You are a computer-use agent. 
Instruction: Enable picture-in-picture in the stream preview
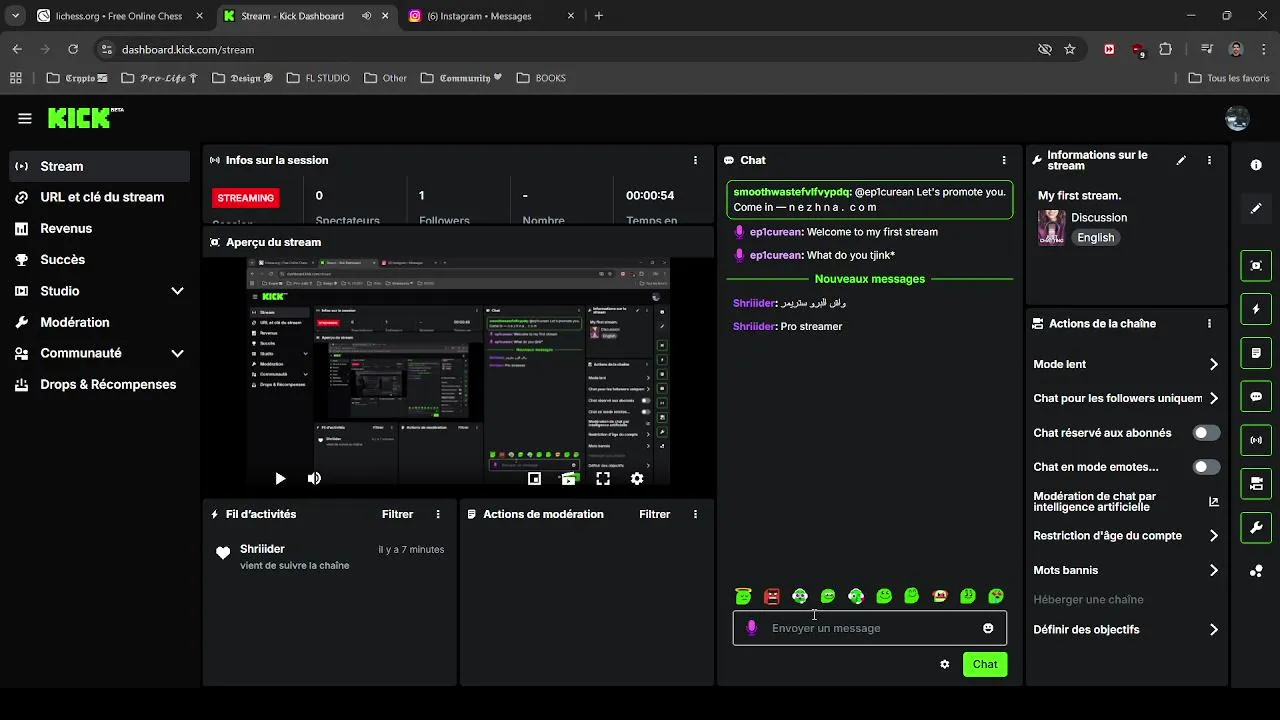[x=534, y=479]
